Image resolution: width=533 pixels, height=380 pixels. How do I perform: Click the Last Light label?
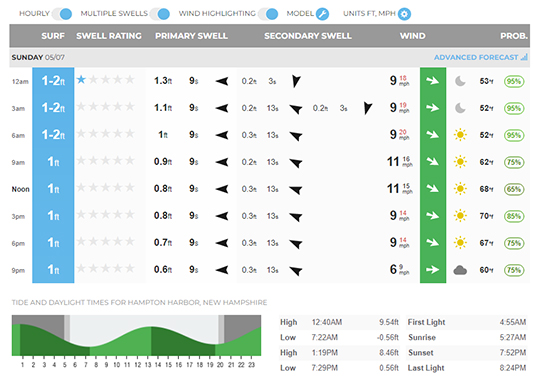click(x=426, y=368)
